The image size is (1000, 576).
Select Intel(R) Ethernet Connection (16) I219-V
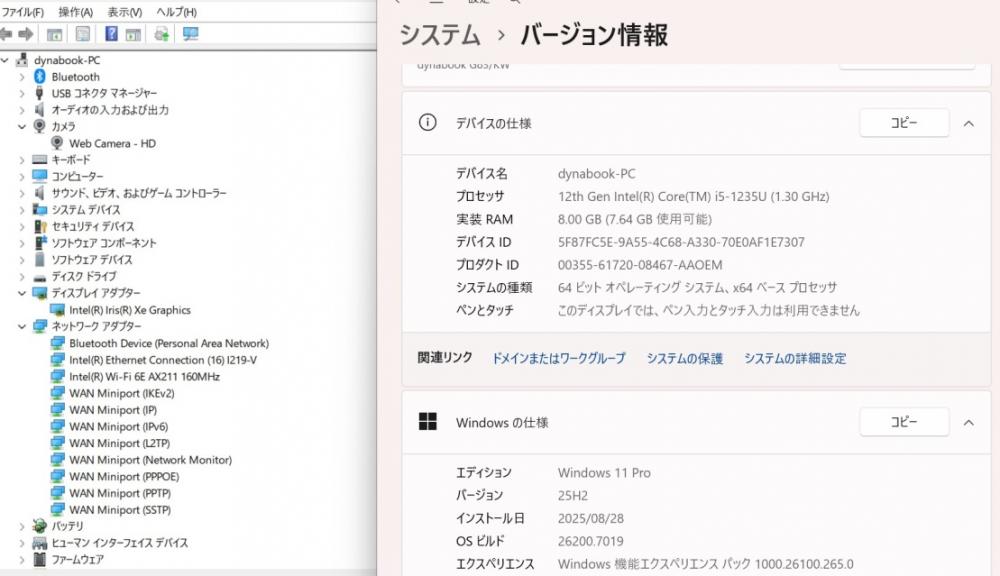click(x=163, y=360)
